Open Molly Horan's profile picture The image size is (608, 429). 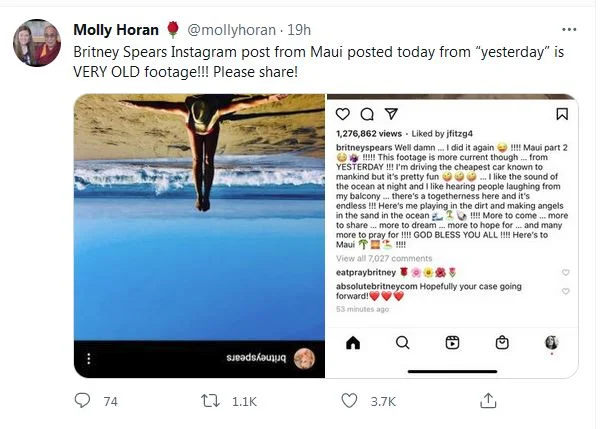pyautogui.click(x=37, y=43)
